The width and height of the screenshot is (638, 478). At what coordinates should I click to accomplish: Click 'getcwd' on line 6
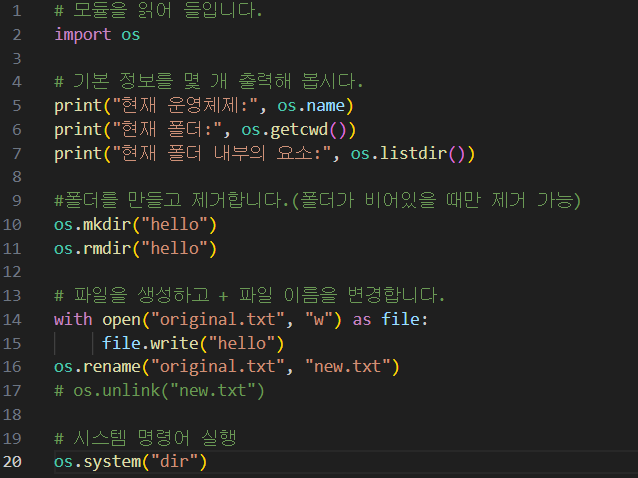click(299, 130)
